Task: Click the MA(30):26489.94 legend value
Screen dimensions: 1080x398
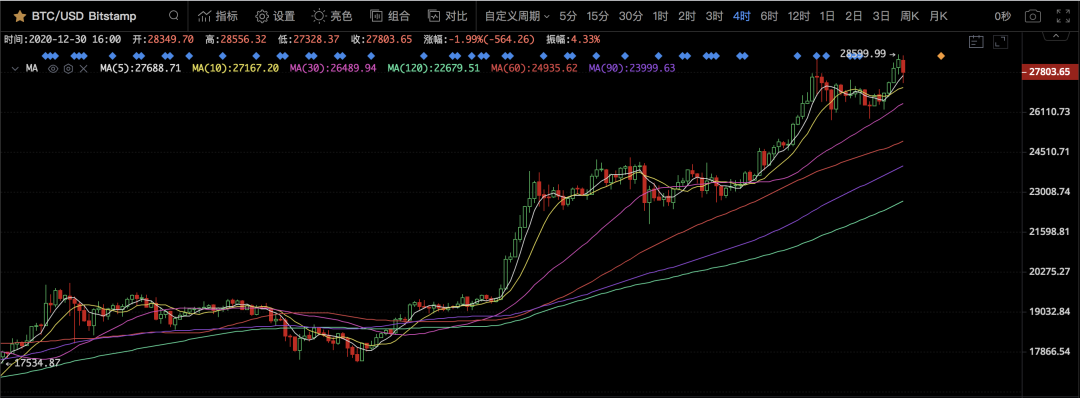Action: (x=333, y=68)
